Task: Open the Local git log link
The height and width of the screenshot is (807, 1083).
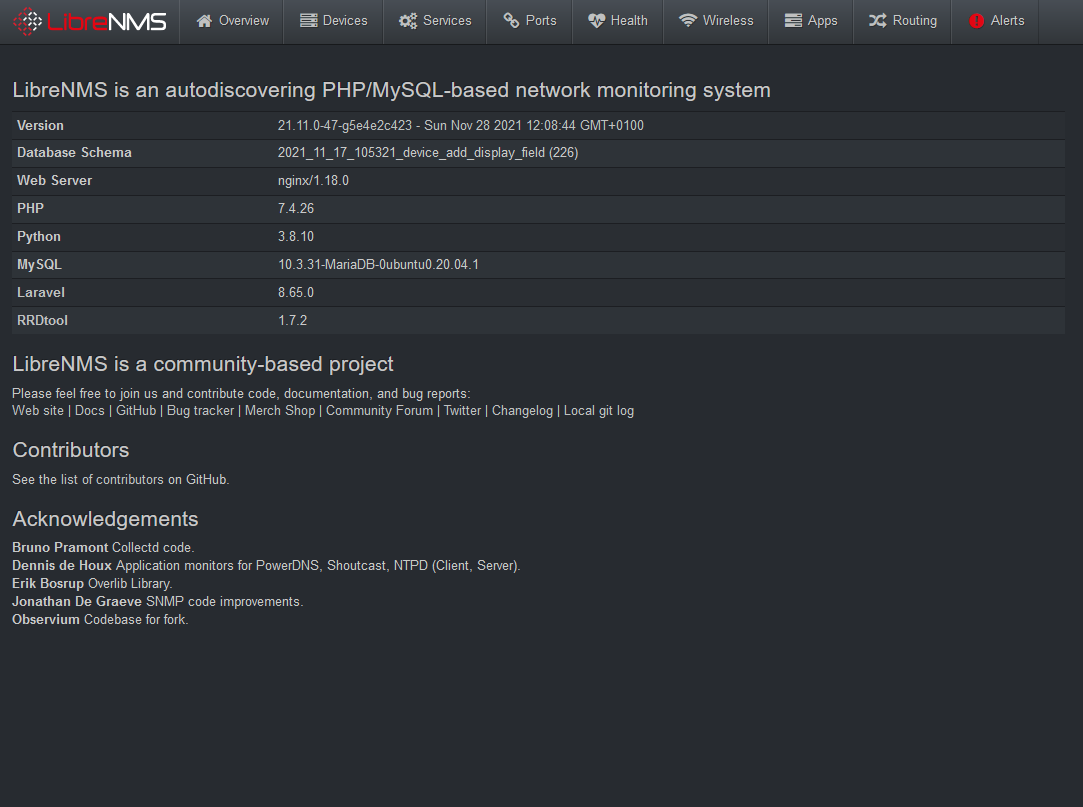Action: pyautogui.click(x=599, y=410)
